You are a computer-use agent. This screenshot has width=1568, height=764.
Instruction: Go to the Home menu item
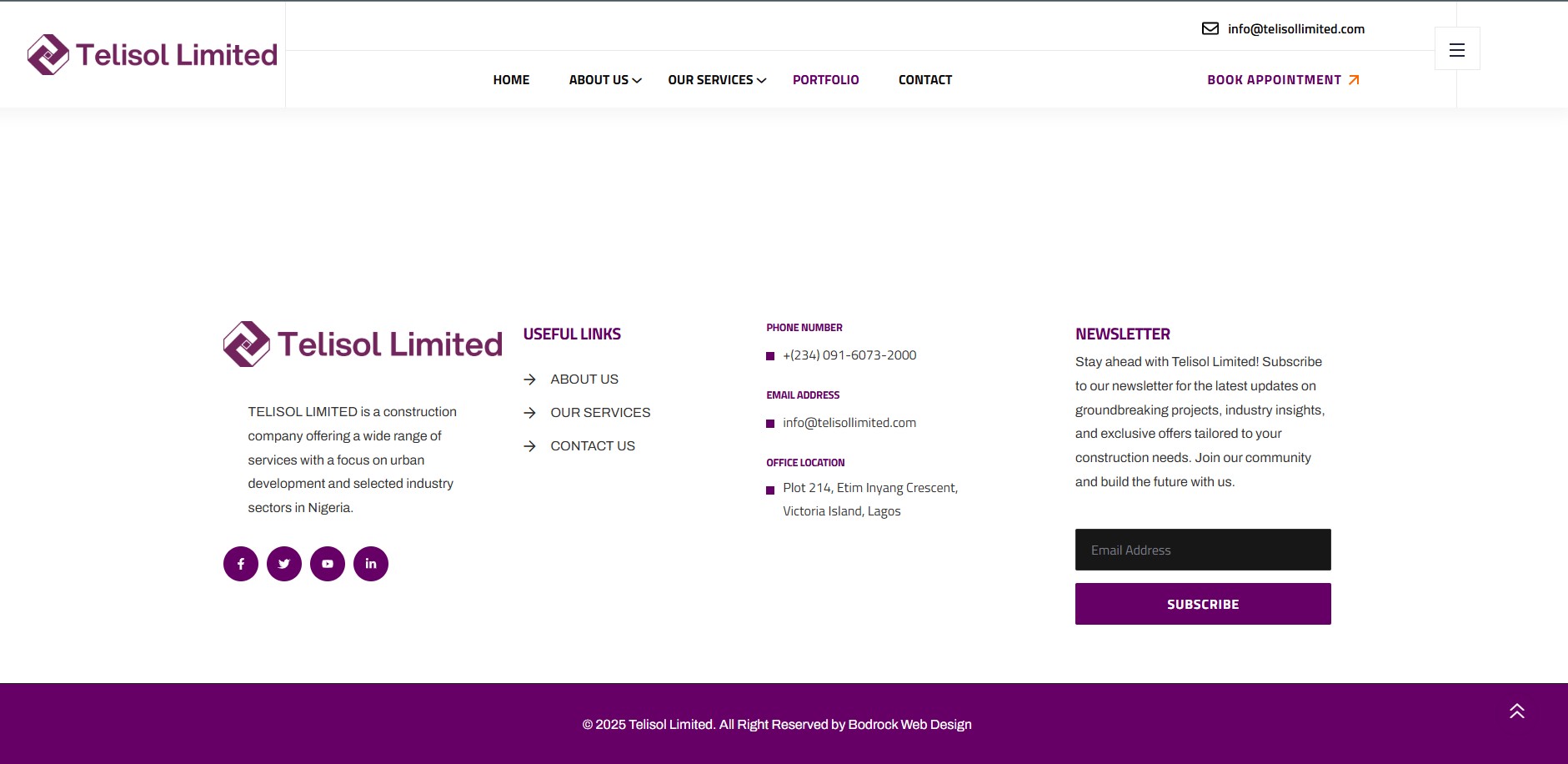click(511, 80)
